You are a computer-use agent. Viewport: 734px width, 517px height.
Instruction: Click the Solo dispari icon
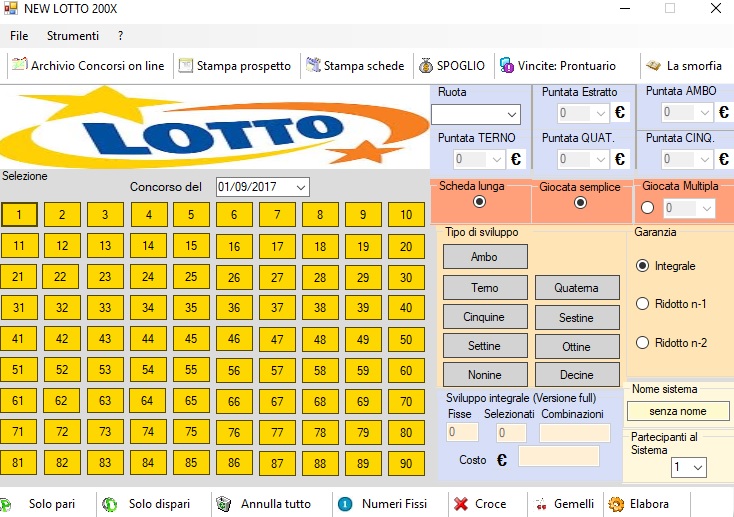click(110, 504)
